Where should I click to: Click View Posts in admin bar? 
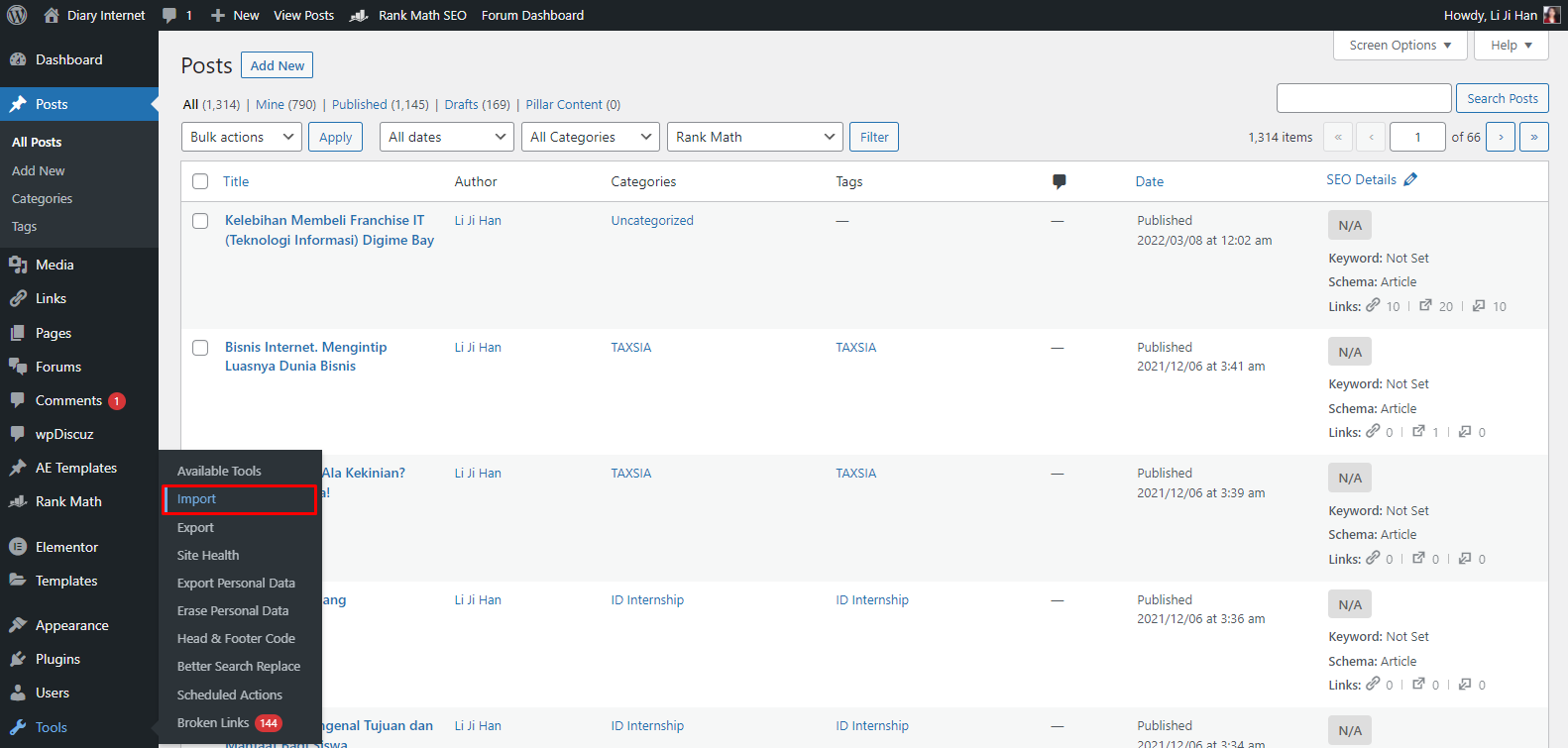click(x=303, y=15)
